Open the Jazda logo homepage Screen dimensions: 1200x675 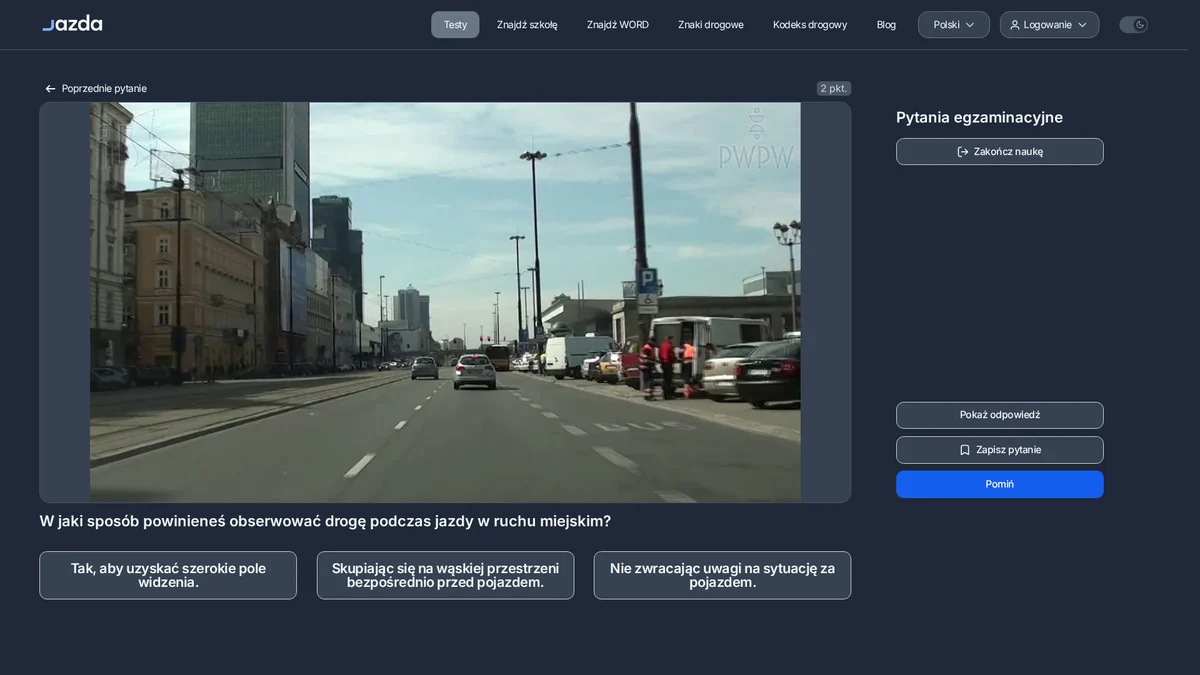point(72,23)
